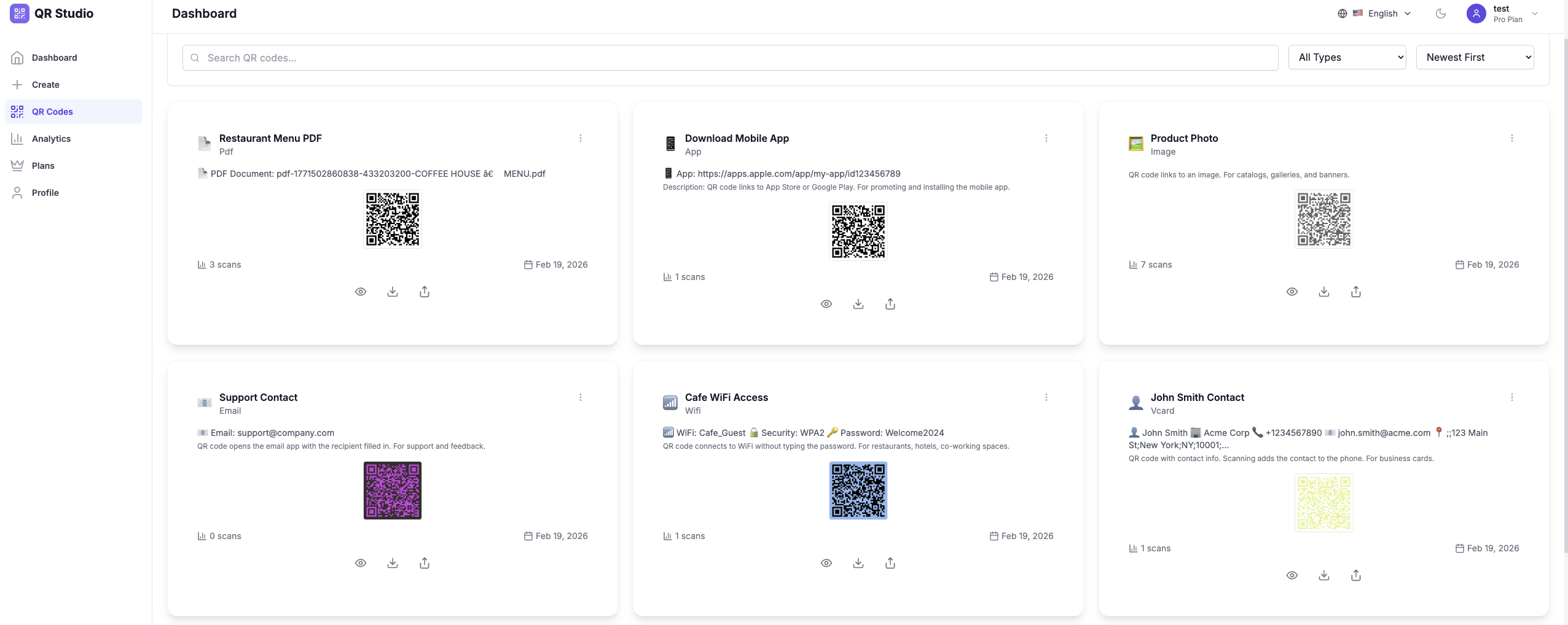Download Cafe WiFi Access QR code
Image resolution: width=1568 pixels, height=625 pixels.
click(858, 563)
